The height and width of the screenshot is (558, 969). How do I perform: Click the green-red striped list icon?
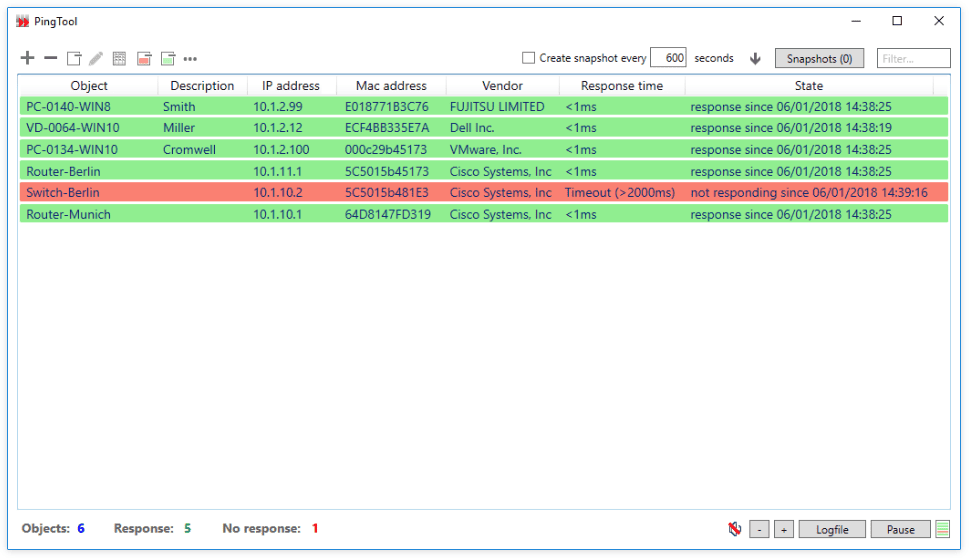[942, 529]
